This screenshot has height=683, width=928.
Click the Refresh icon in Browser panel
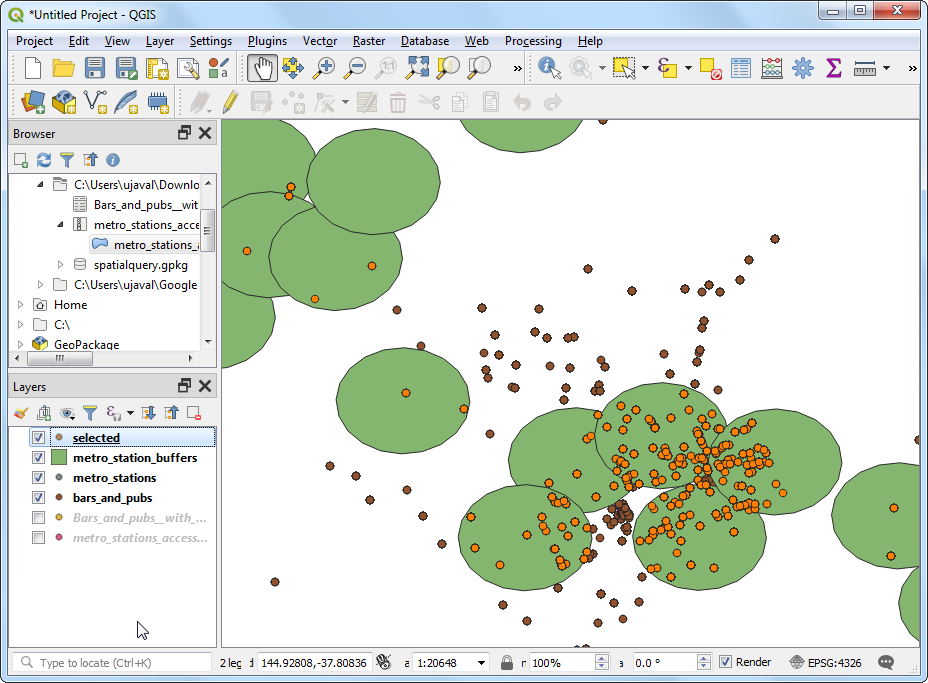click(x=44, y=160)
